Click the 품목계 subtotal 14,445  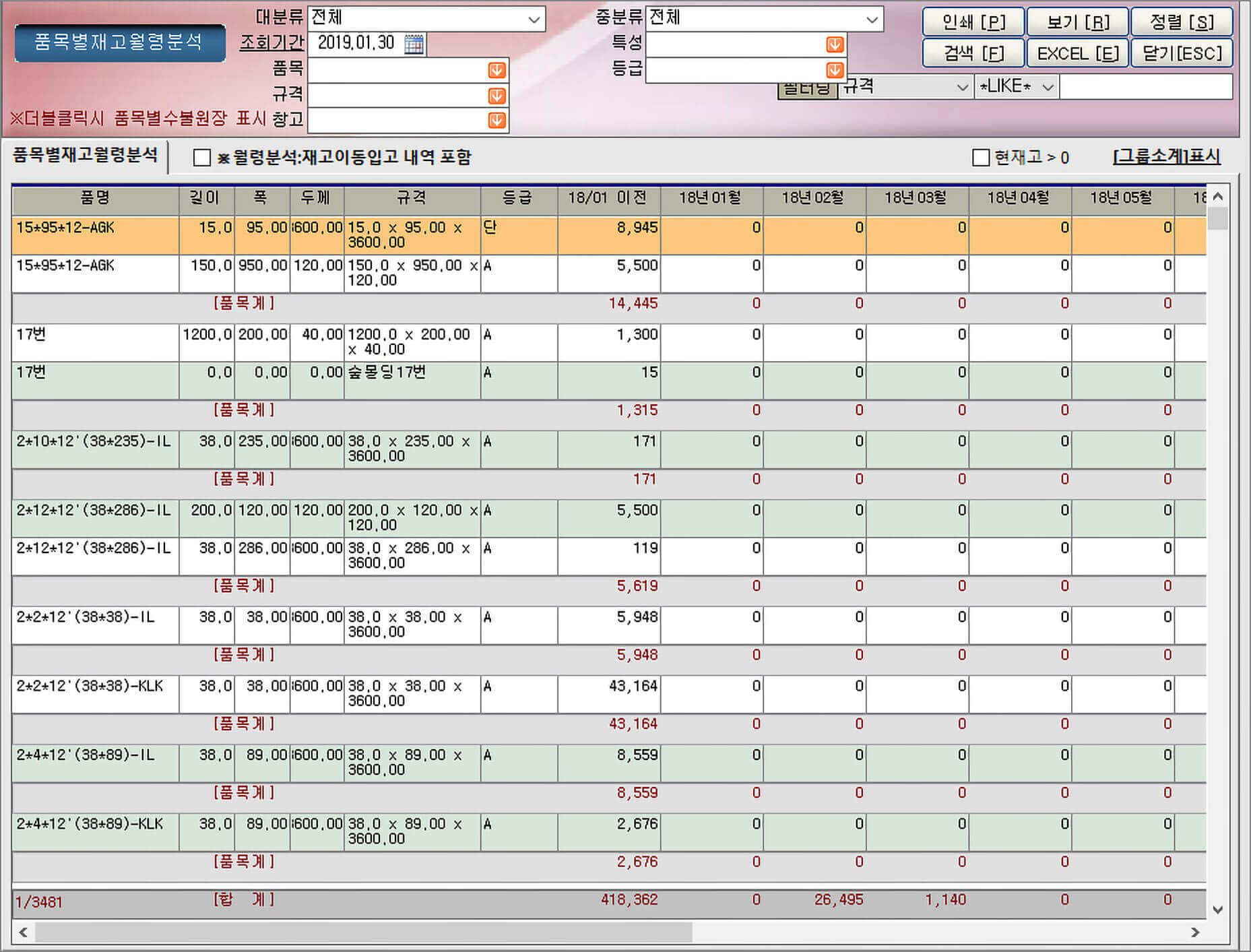click(633, 304)
